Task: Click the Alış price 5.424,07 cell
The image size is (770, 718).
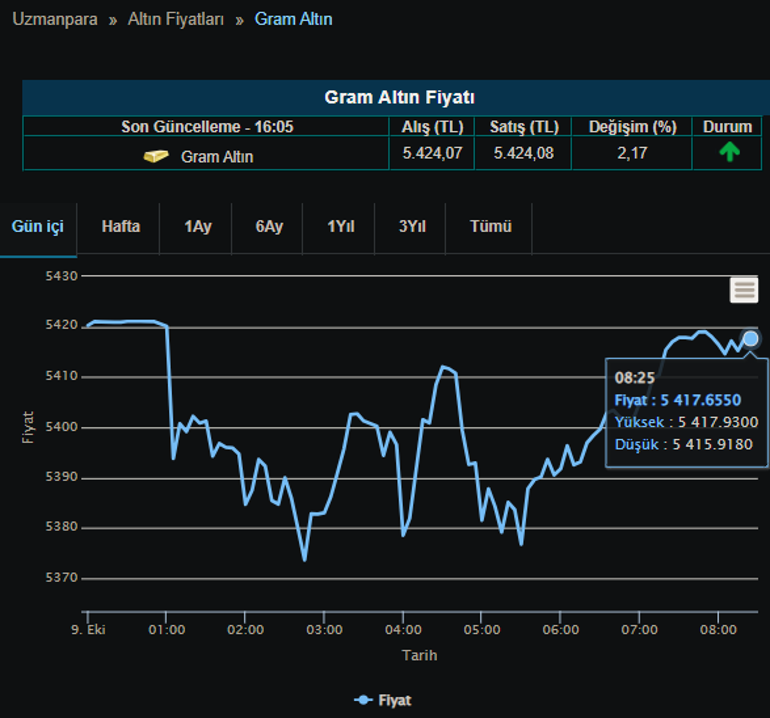Action: pos(432,154)
